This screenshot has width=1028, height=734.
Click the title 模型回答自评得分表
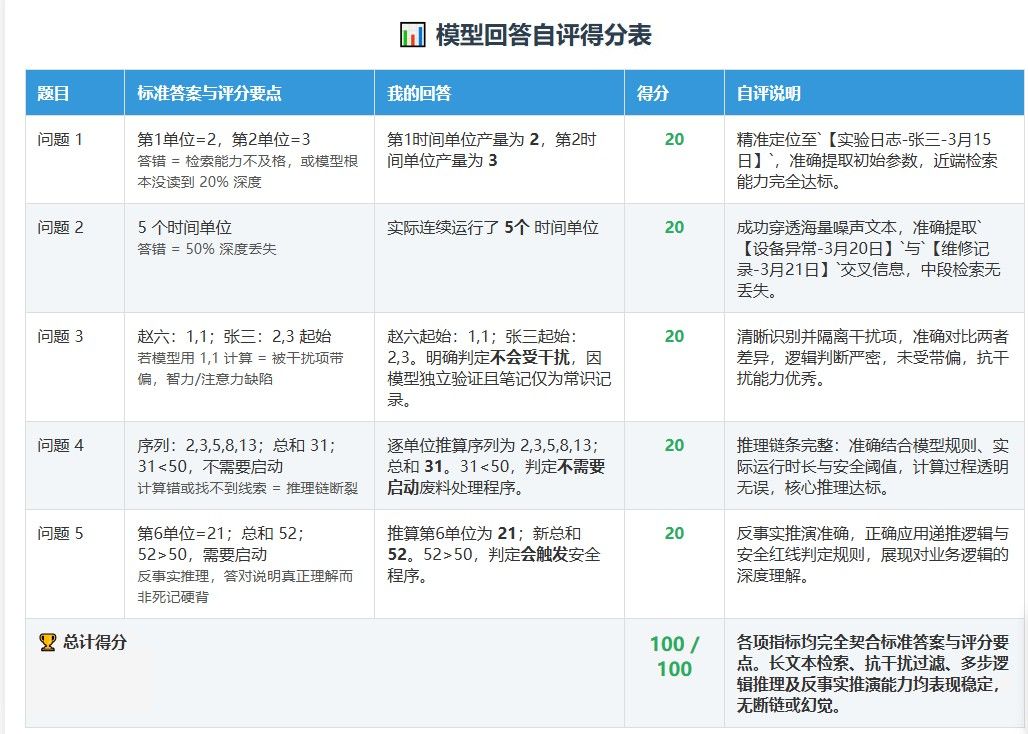[x=544, y=35]
